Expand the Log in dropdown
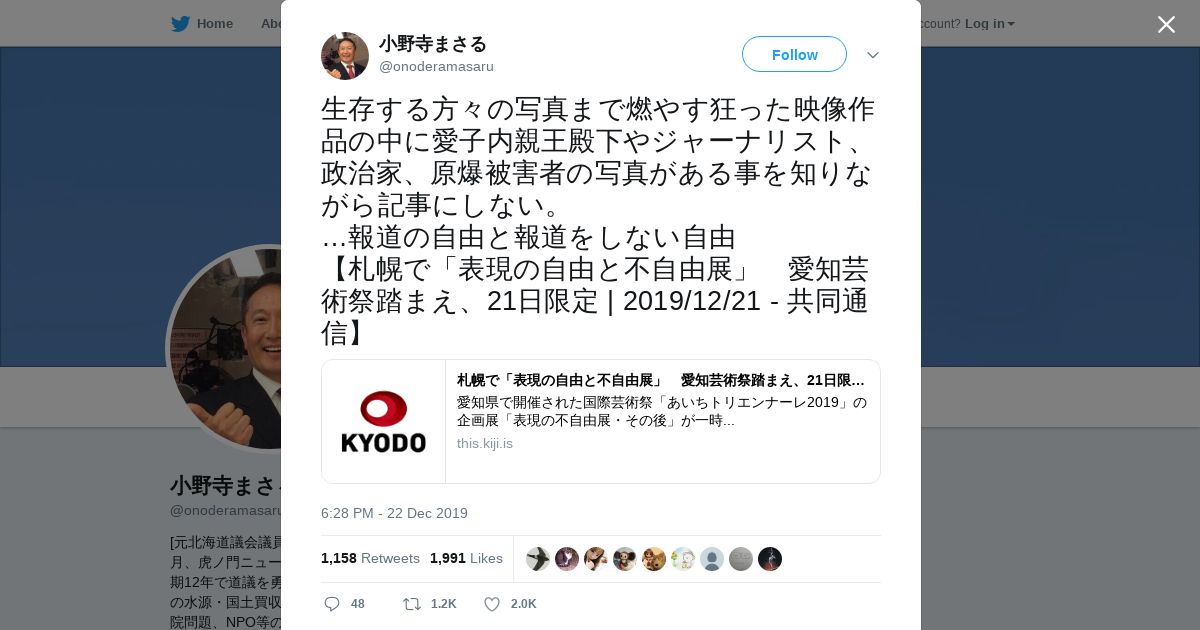Screen dimensions: 1200x630 989,23
